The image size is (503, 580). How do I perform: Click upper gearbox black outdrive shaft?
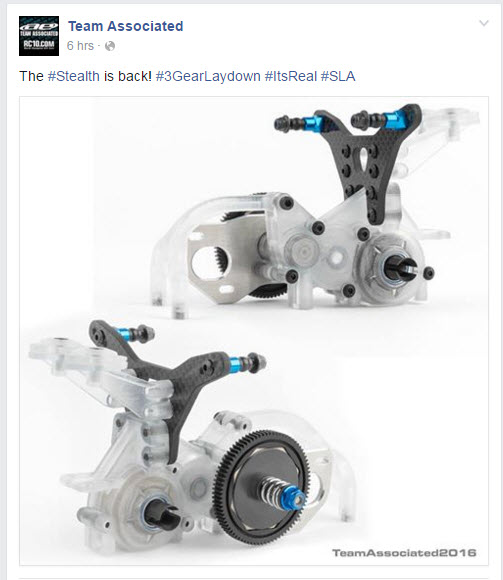click(x=400, y=267)
